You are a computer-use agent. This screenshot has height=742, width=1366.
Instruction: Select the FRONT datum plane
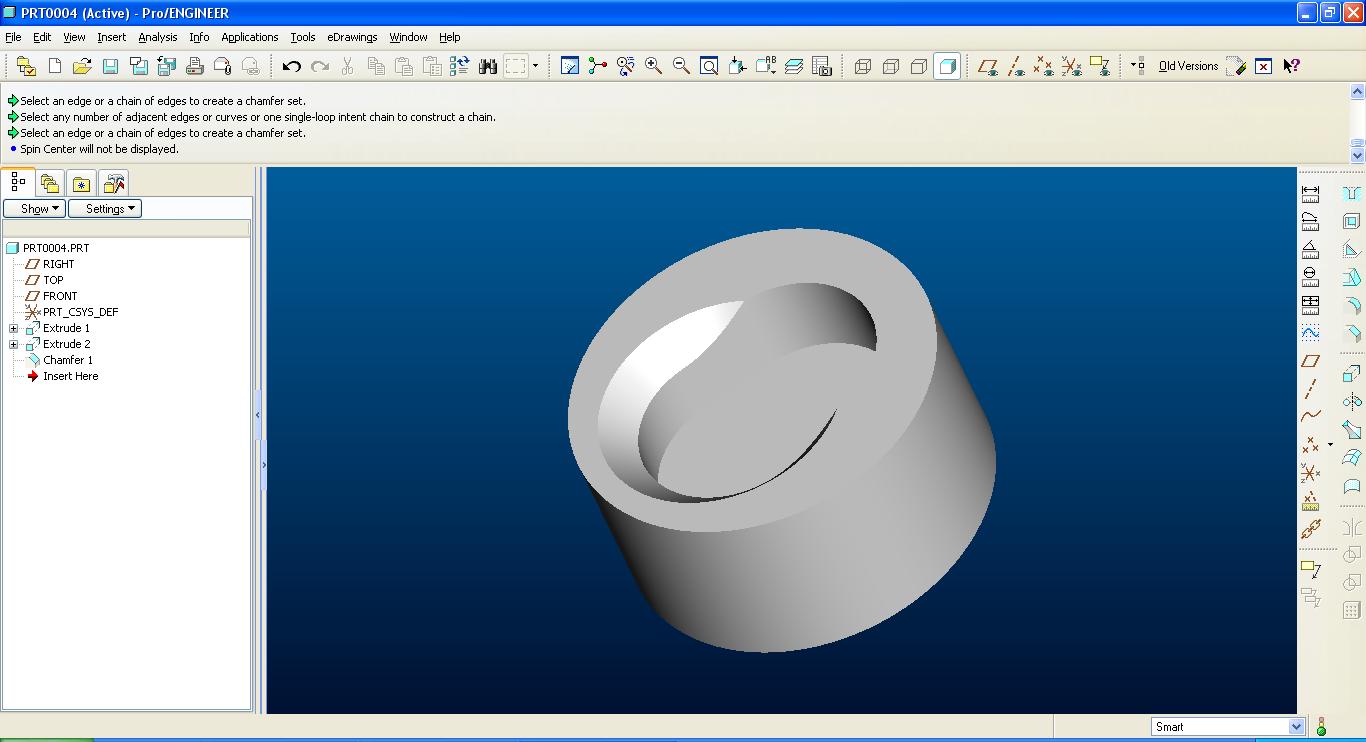[x=60, y=296]
